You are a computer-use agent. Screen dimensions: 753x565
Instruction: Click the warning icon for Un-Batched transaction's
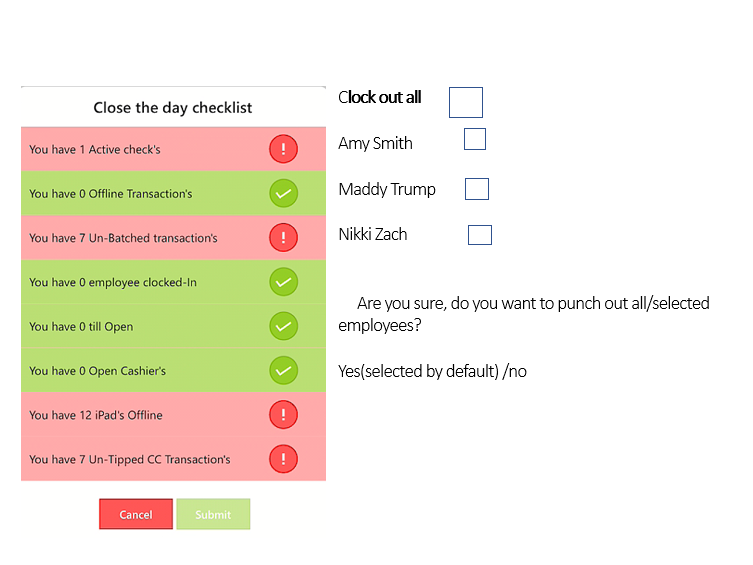(283, 237)
